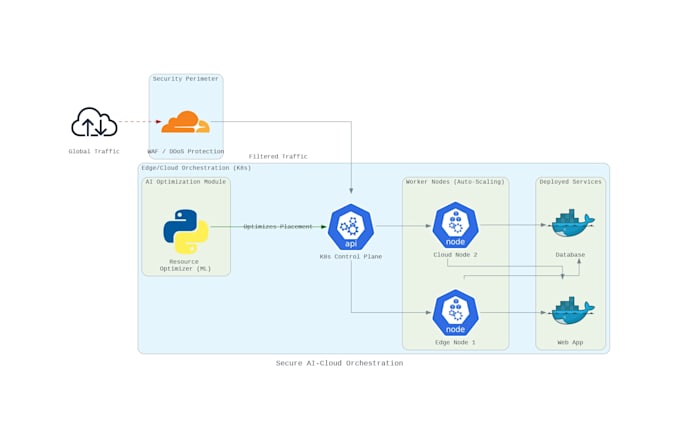The width and height of the screenshot is (680, 440).
Task: Click the Python Resource Optimizer icon
Action: coord(186,231)
